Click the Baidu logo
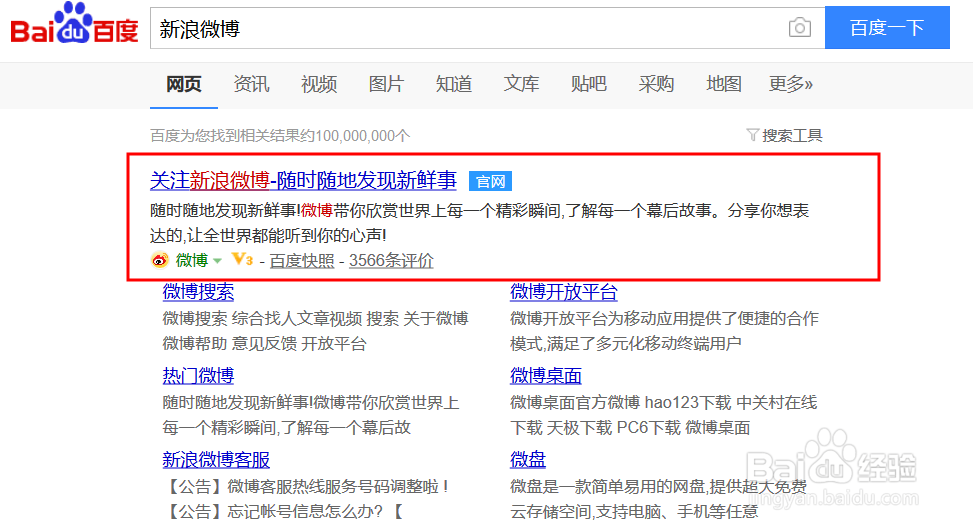This screenshot has height=532, width=973. 74,25
